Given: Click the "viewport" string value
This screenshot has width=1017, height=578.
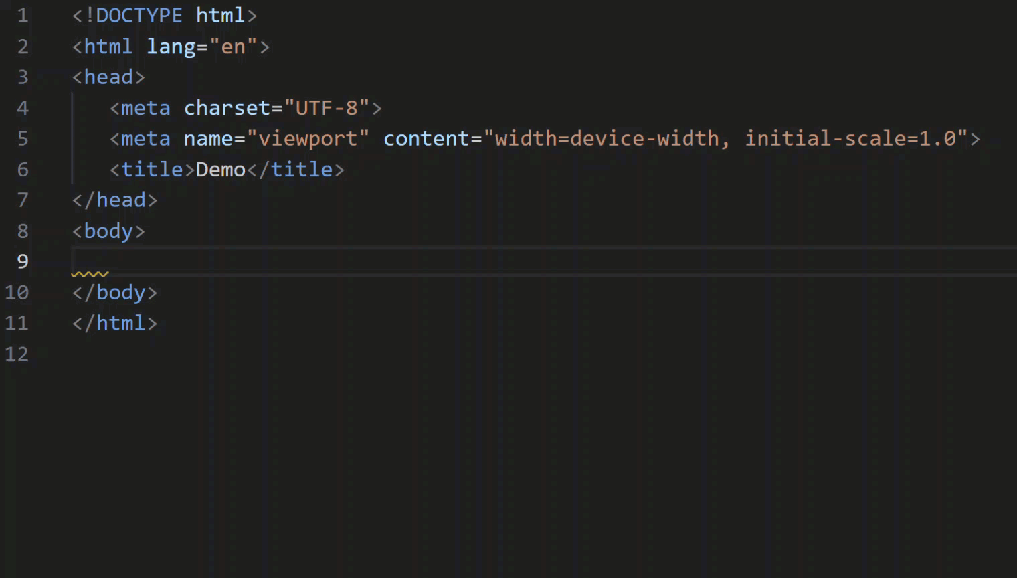Looking at the screenshot, I should point(308,138).
